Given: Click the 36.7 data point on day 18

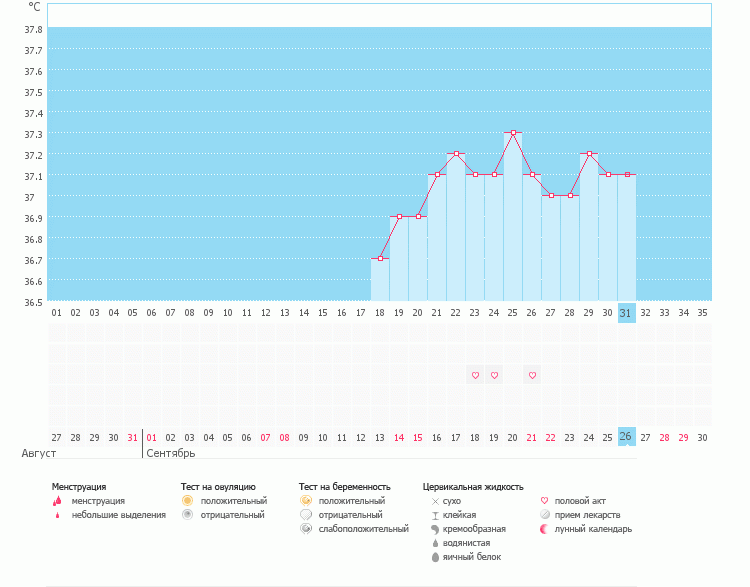Looking at the screenshot, I should click(x=380, y=259).
